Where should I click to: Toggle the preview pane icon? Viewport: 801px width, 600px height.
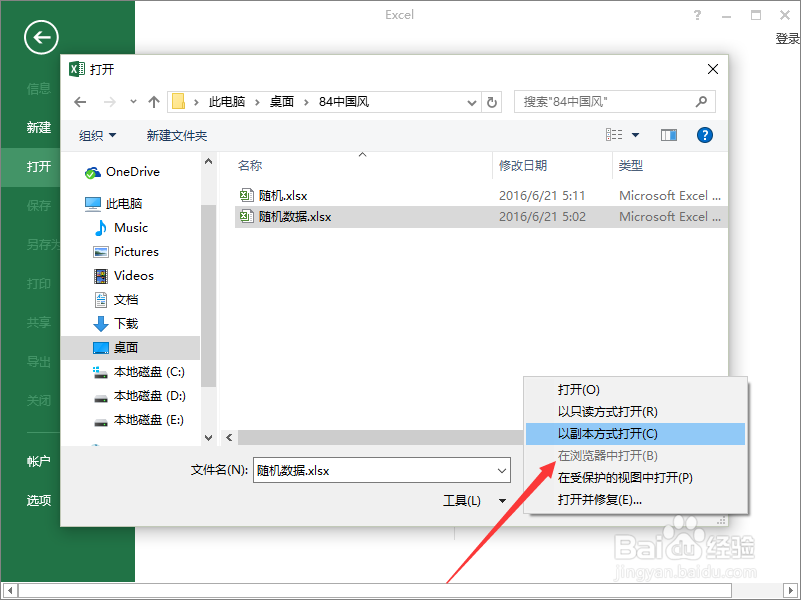[x=668, y=134]
